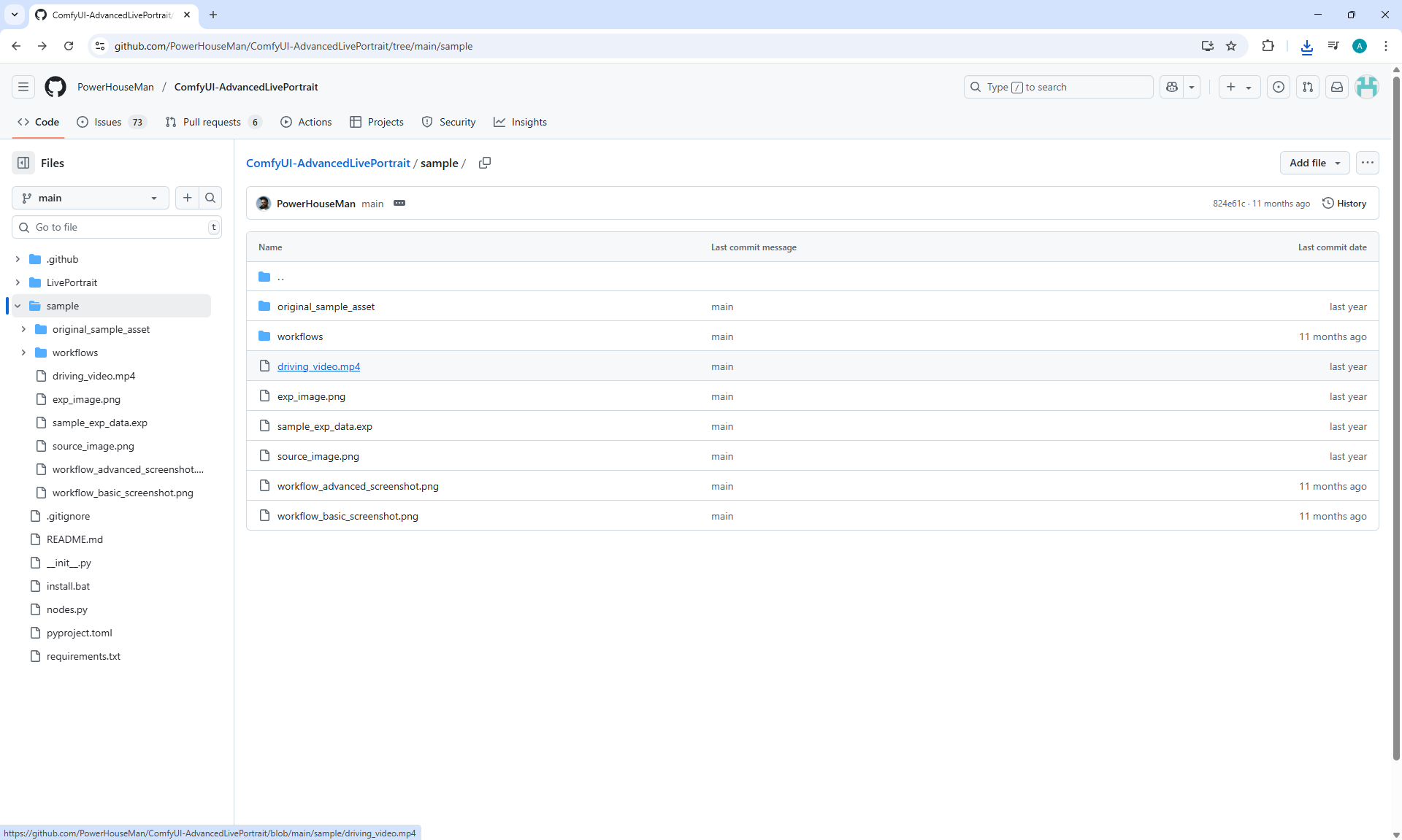Open the commit History
The height and width of the screenshot is (840, 1402).
1344,204
